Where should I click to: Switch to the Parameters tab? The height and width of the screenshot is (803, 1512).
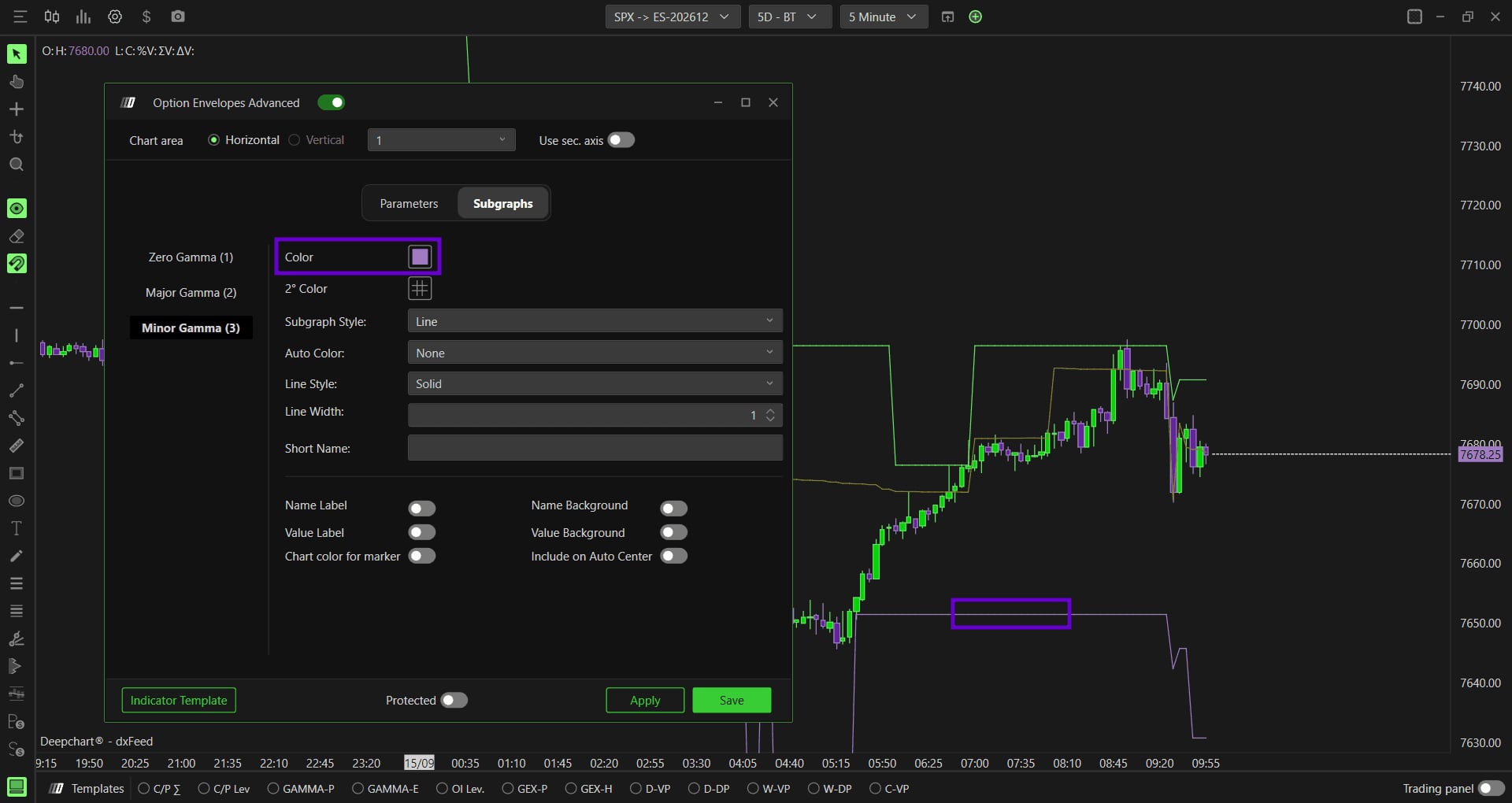tap(409, 203)
